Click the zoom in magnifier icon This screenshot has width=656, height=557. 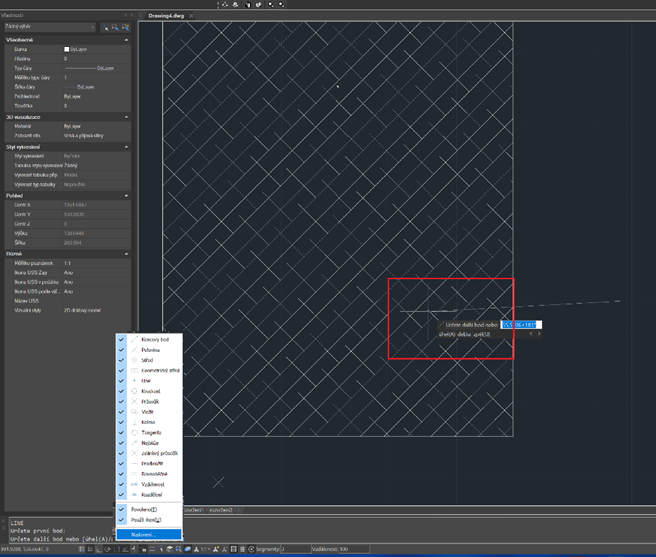(x=271, y=5)
